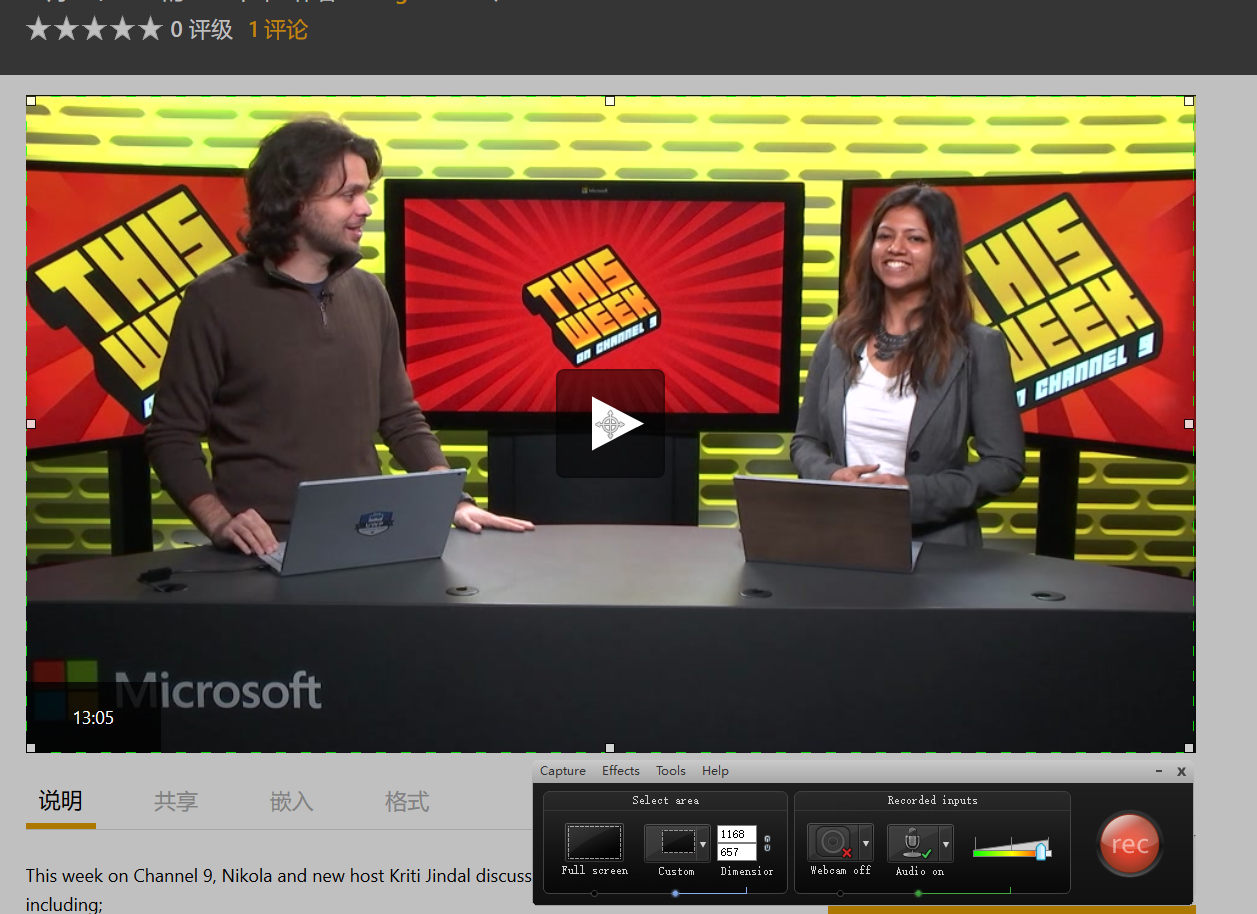Click the 13:05 video duration label
Image resolution: width=1257 pixels, height=914 pixels.
point(93,717)
